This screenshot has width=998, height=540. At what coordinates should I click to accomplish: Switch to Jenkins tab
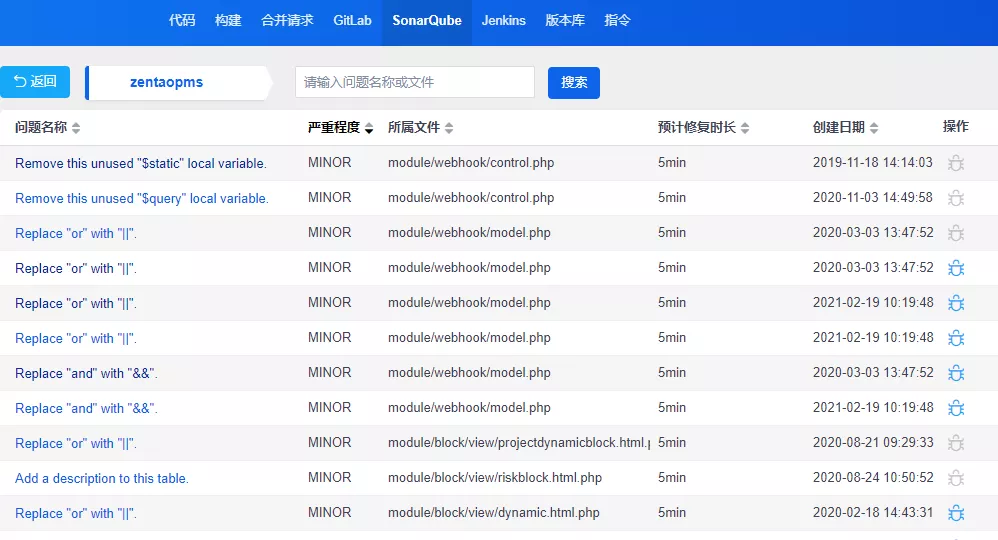pyautogui.click(x=503, y=20)
